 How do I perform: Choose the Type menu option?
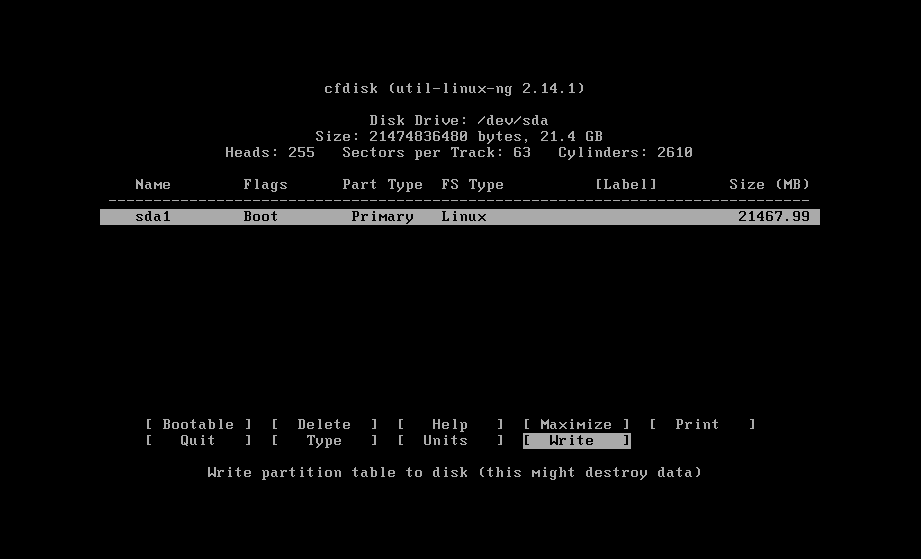pos(324,440)
